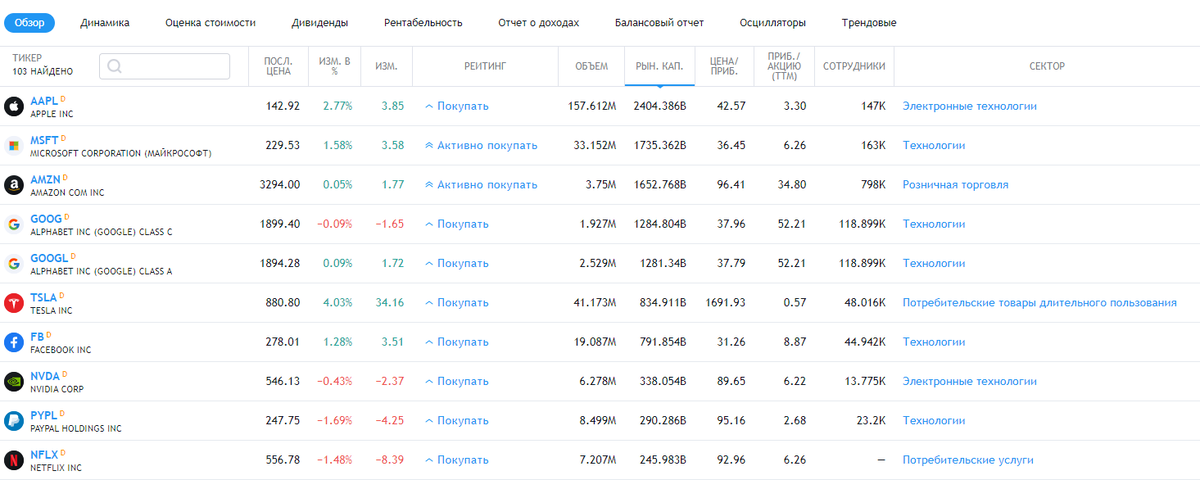
Task: Sort by РЫН. КАП. column header
Action: pos(659,66)
